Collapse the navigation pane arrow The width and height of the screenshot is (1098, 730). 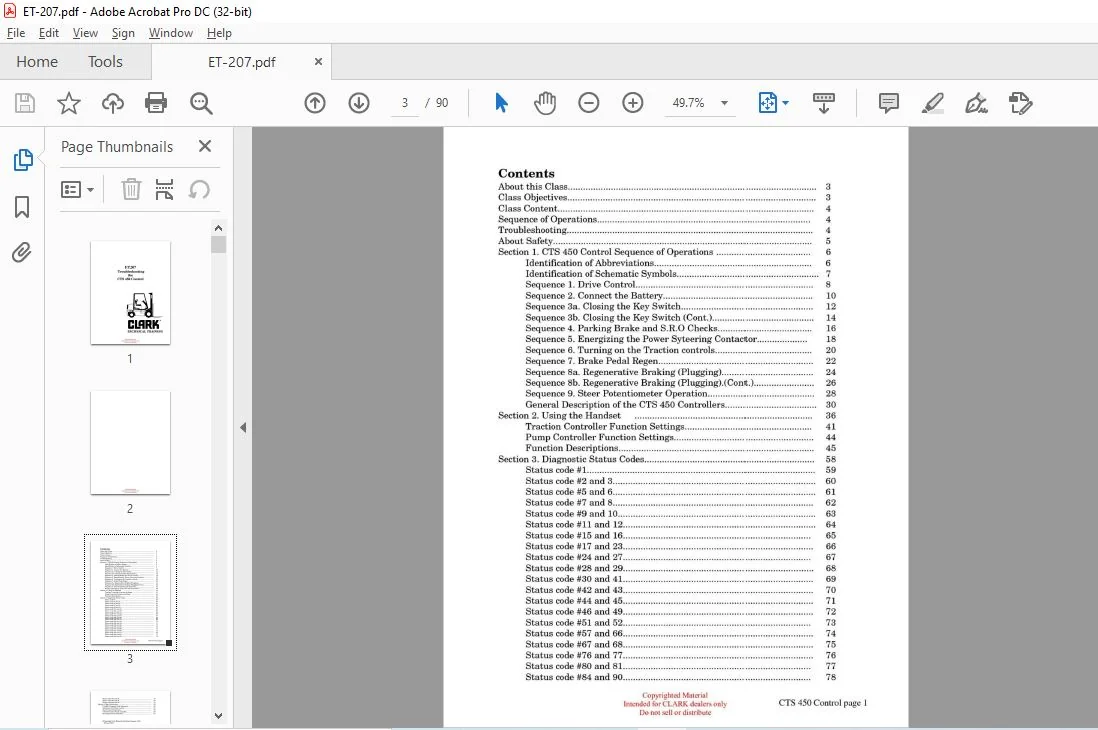pyautogui.click(x=243, y=427)
